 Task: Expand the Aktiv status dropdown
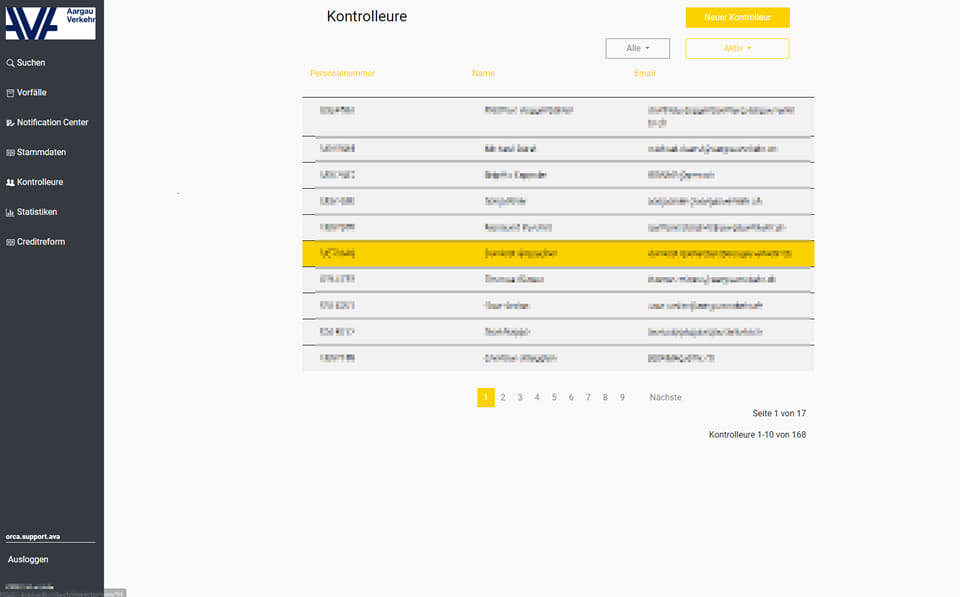point(736,48)
